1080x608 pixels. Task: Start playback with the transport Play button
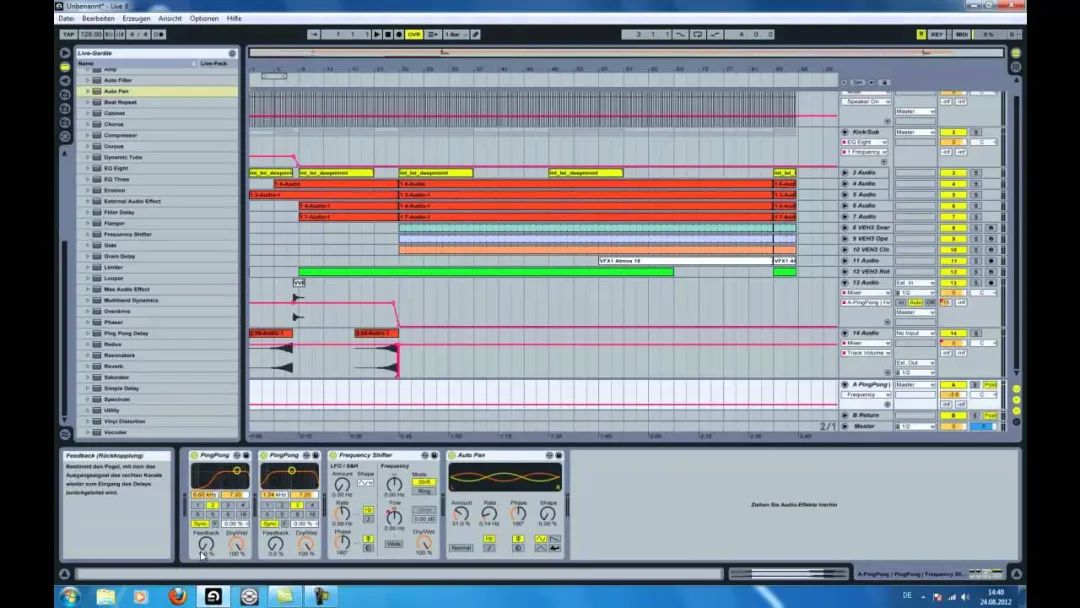[x=377, y=34]
